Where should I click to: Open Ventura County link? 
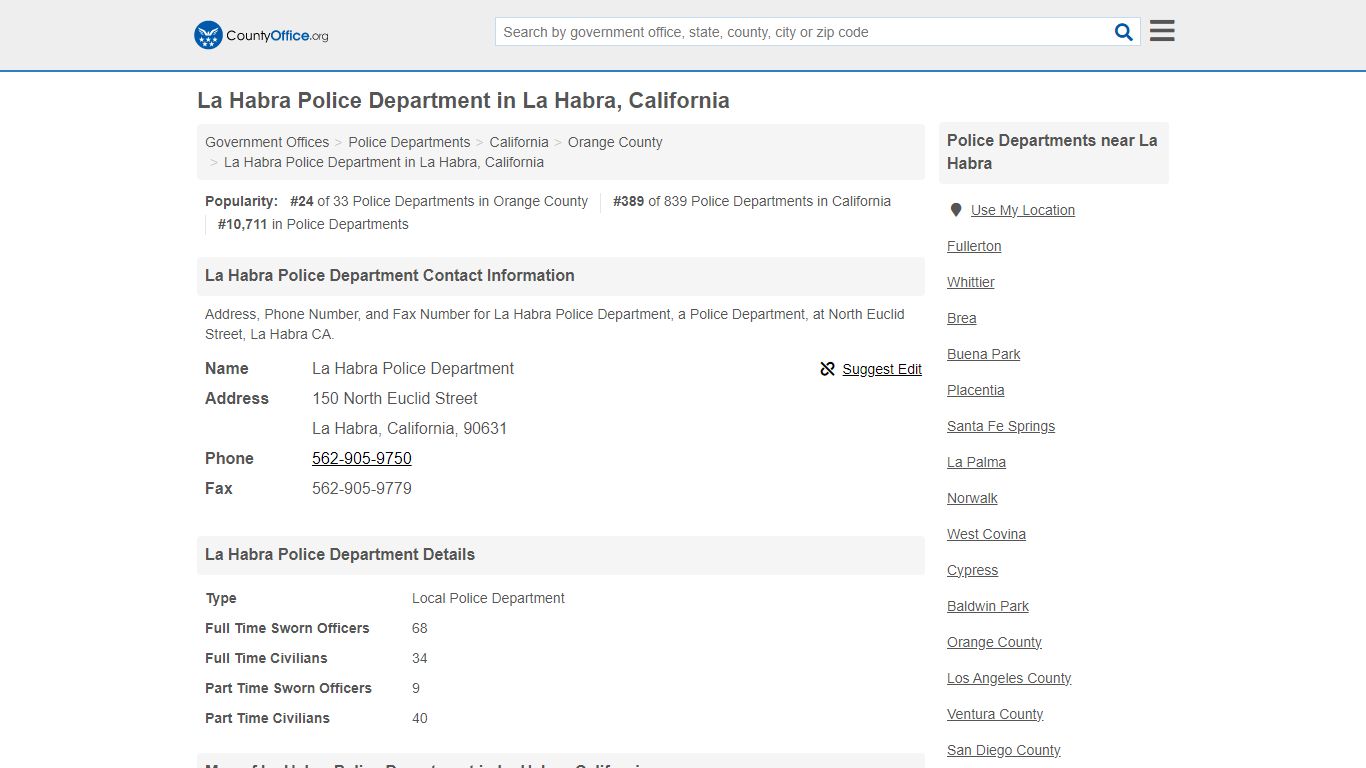pyautogui.click(x=995, y=714)
